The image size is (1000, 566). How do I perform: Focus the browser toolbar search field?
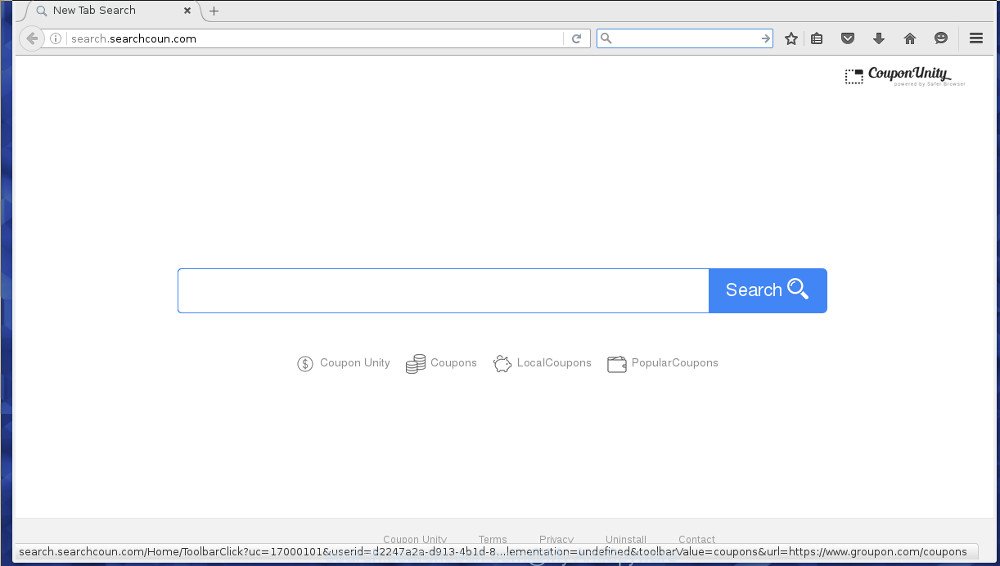(685, 38)
